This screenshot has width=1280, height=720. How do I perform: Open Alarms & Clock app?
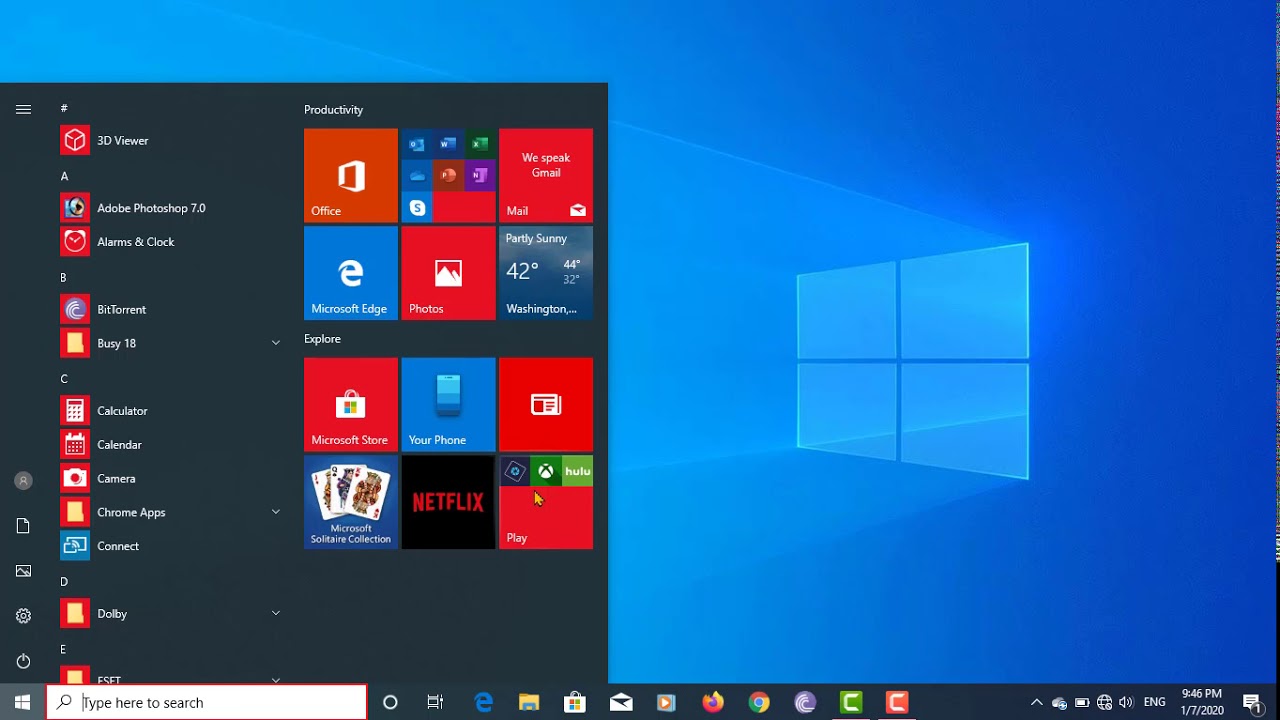[170, 242]
